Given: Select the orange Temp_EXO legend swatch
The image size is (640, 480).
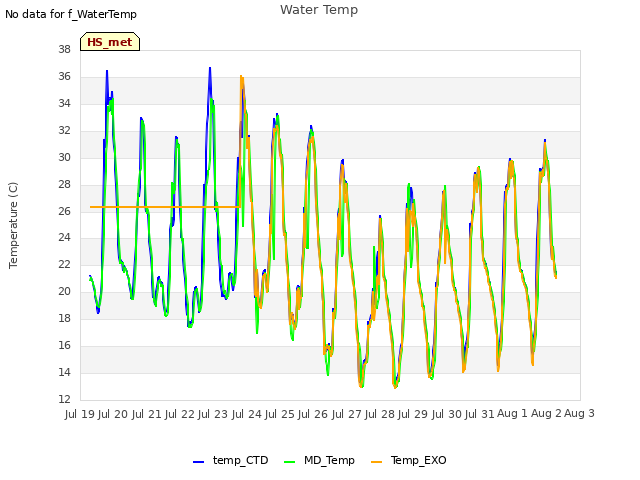Looking at the screenshot, I should (x=376, y=462).
